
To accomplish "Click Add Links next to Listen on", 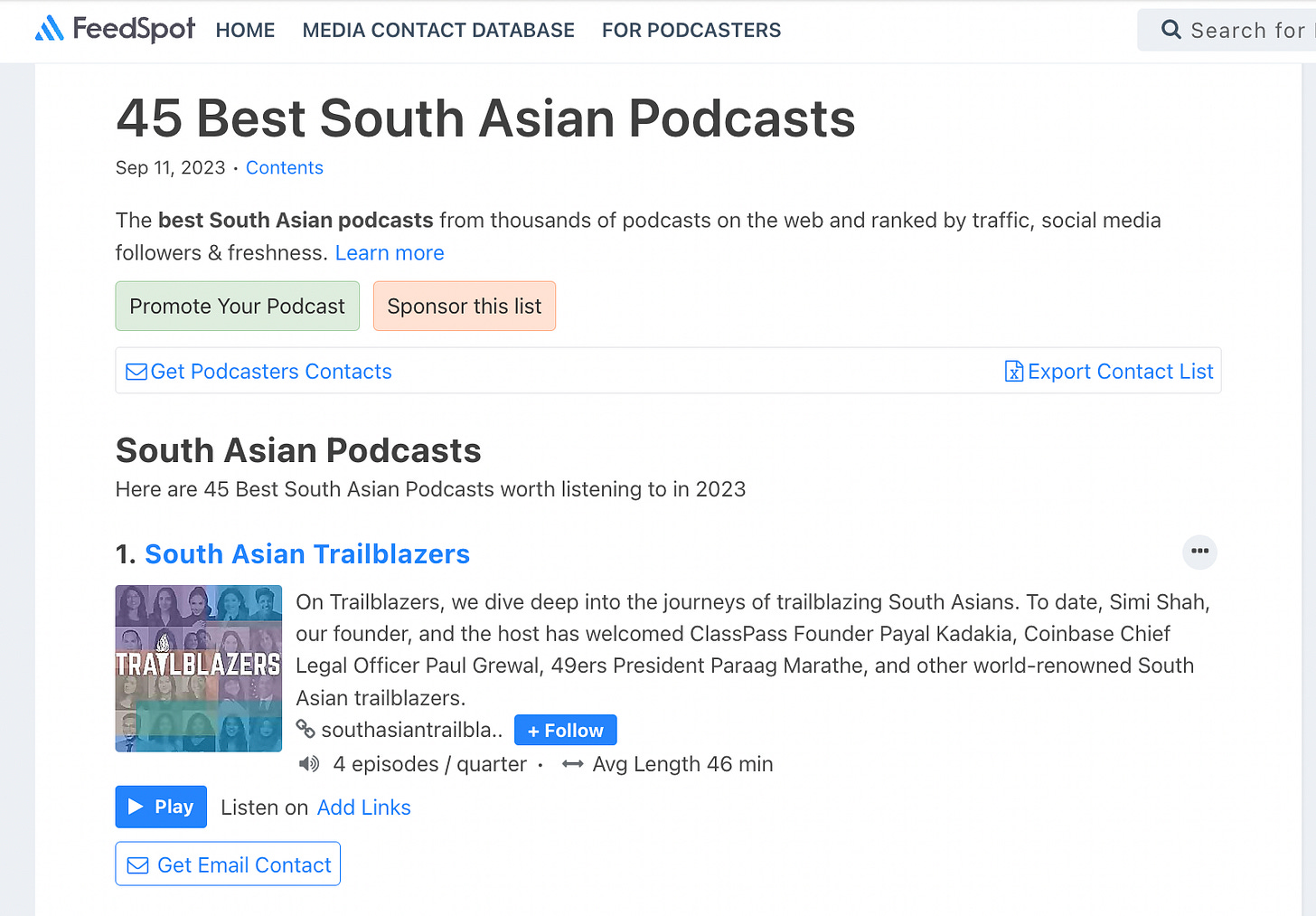I will coord(364,807).
